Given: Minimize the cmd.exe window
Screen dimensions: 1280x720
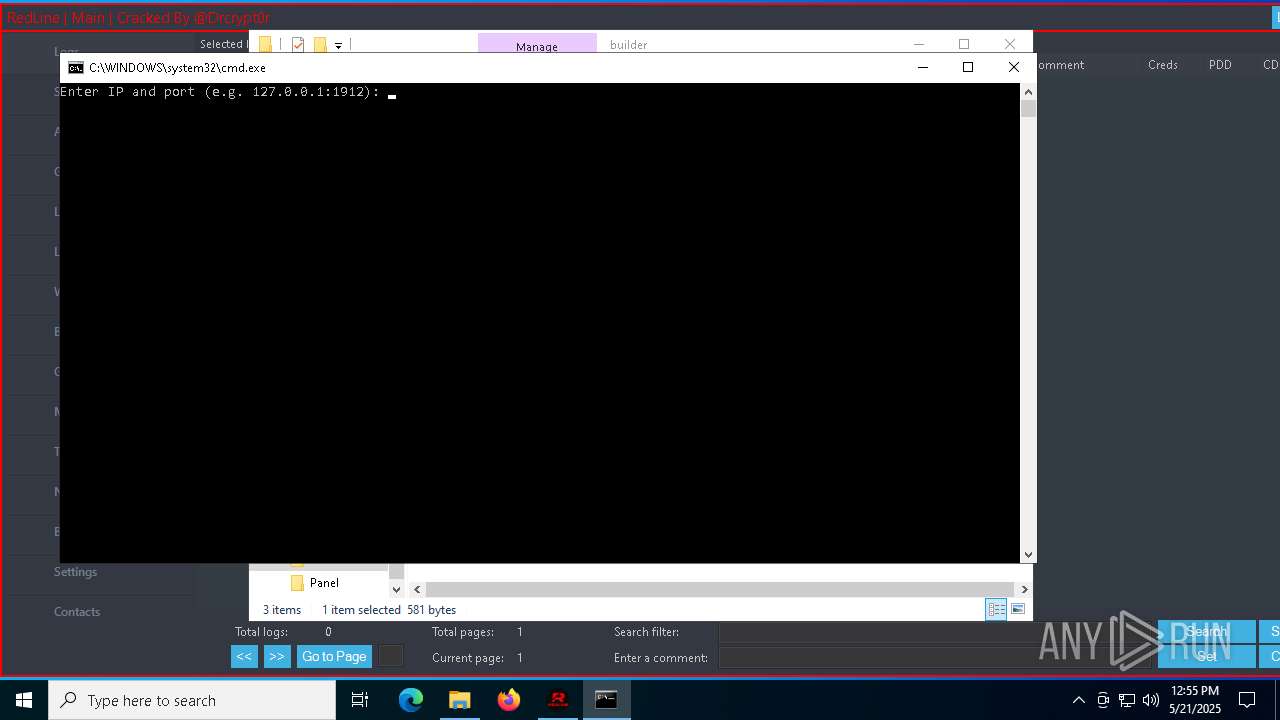Looking at the screenshot, I should 922,67.
